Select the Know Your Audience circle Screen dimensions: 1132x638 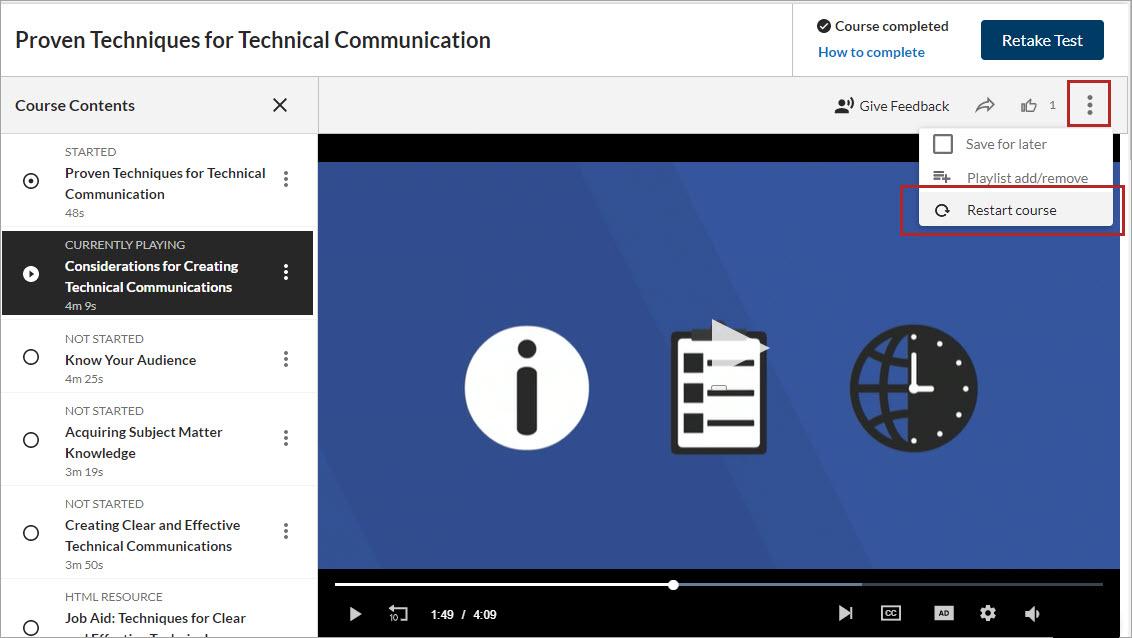tap(31, 357)
